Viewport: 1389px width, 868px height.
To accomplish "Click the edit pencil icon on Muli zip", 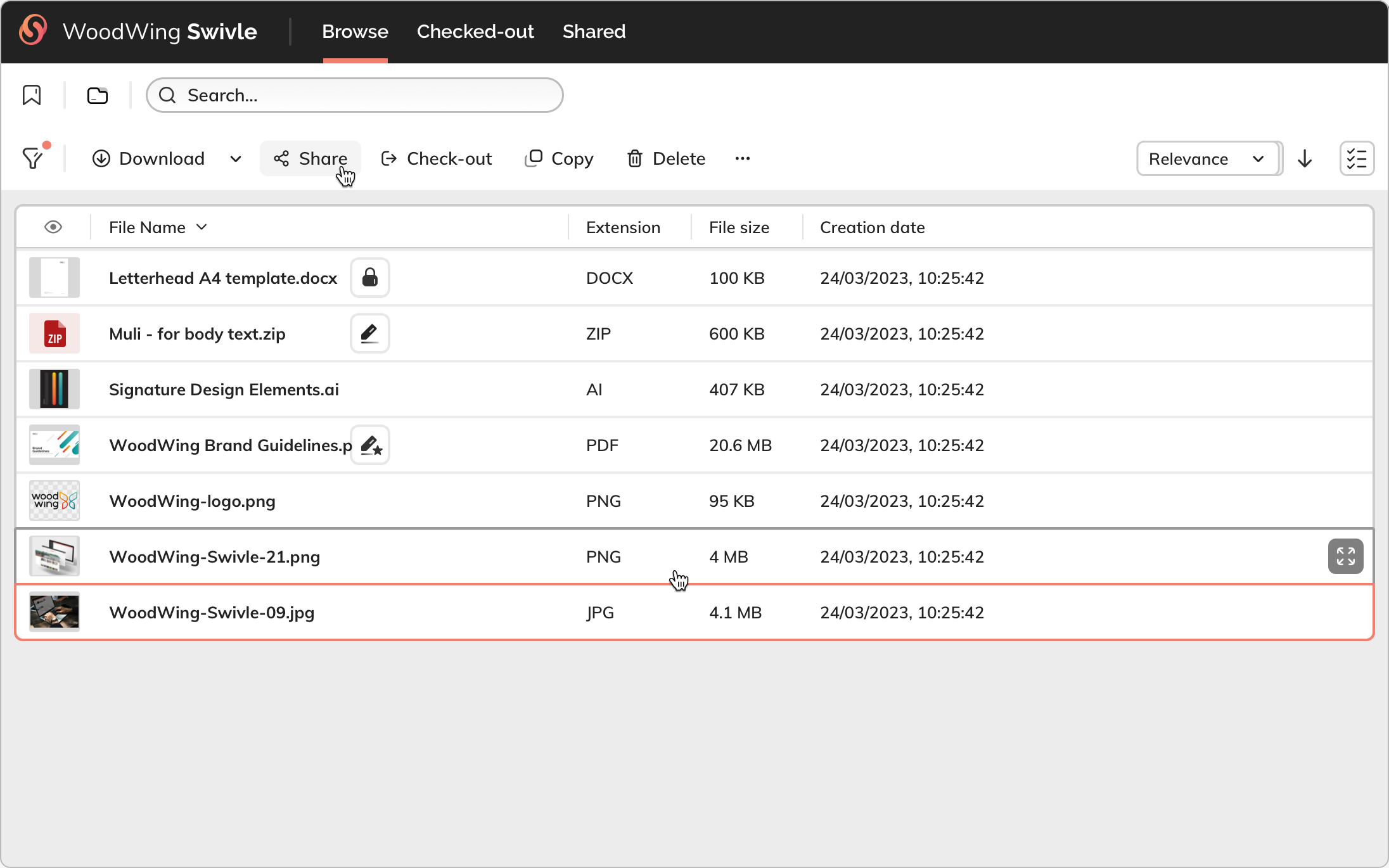I will (x=370, y=333).
